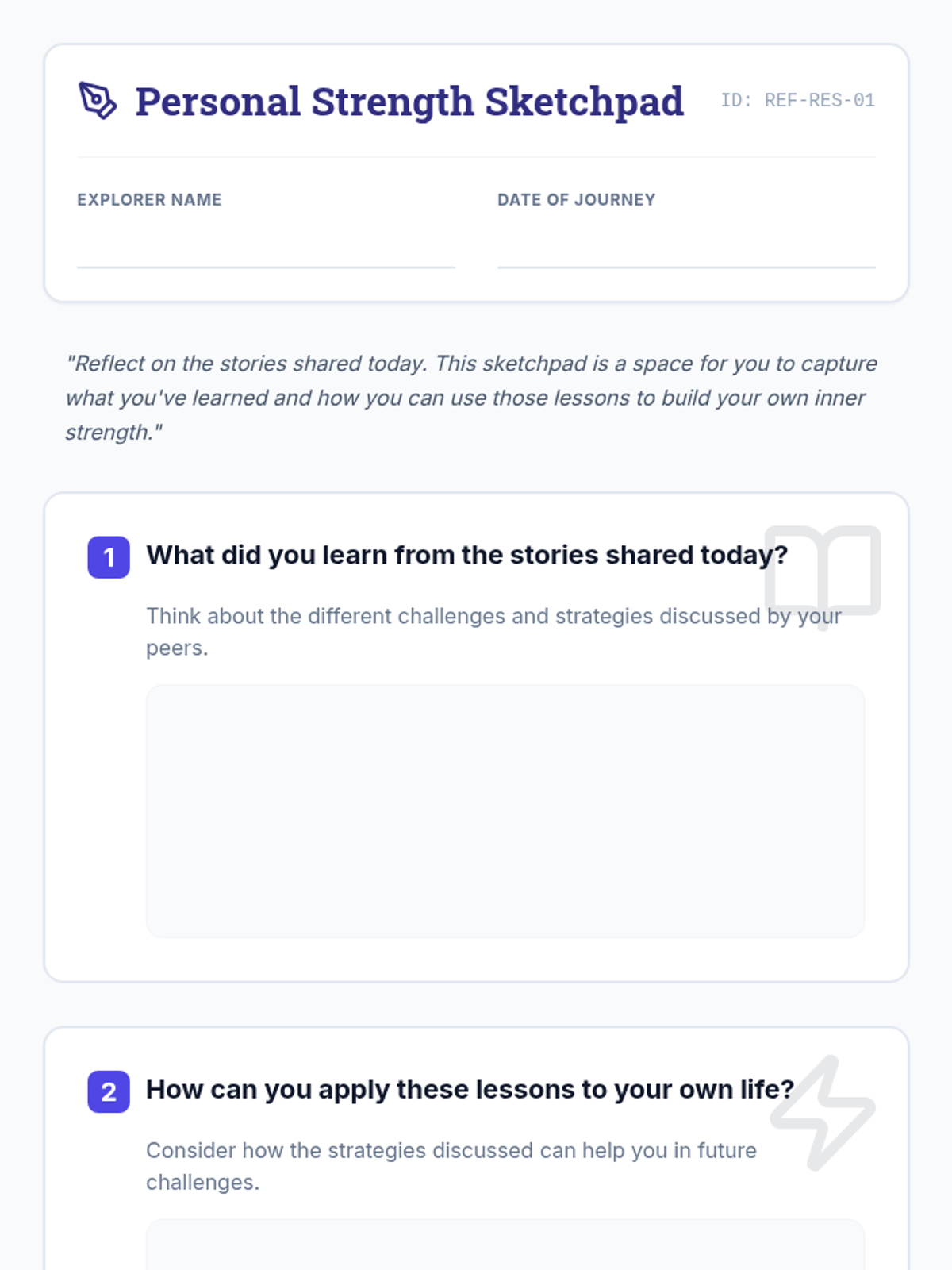Focus the Explorer Name input line
Viewport: 952px width, 1270px height.
click(x=266, y=249)
